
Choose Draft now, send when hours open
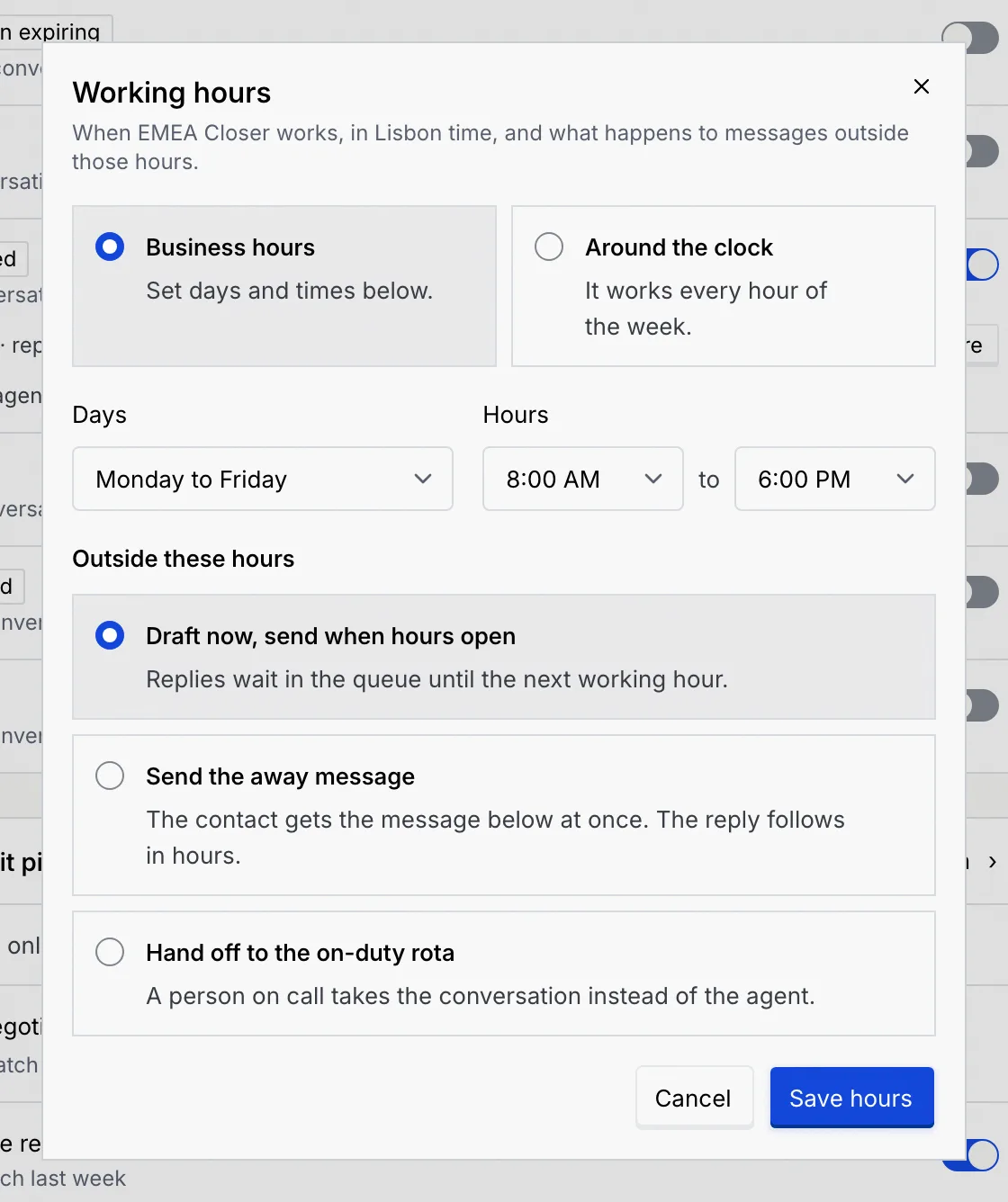click(x=504, y=657)
